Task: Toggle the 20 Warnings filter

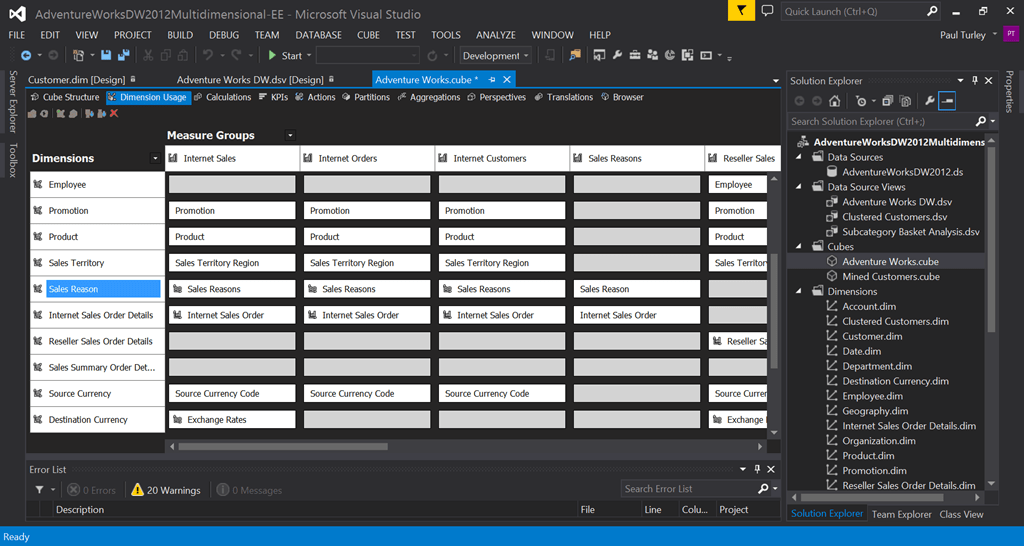Action: [166, 490]
